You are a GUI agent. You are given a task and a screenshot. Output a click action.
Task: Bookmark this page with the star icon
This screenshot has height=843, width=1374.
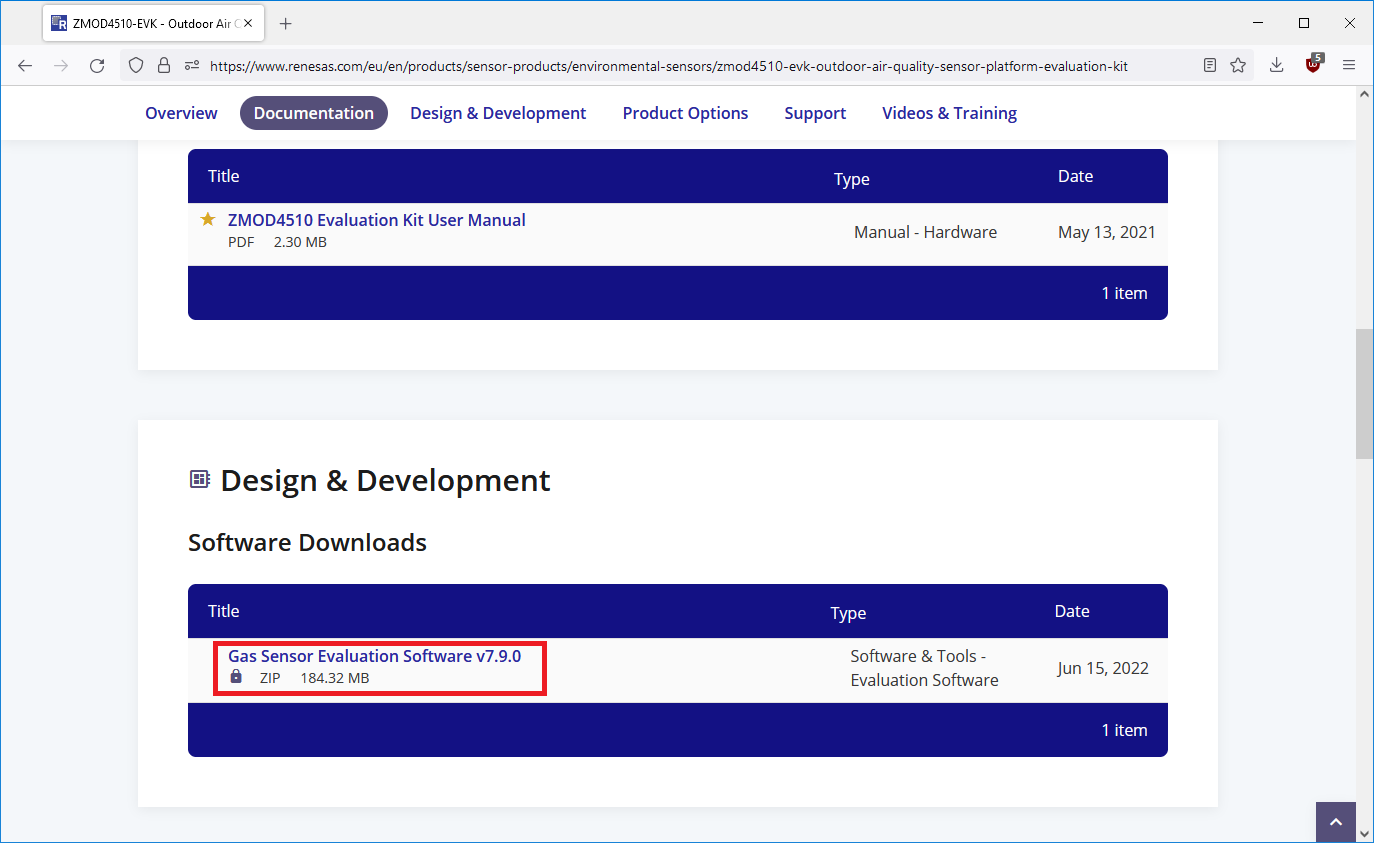tap(1238, 66)
